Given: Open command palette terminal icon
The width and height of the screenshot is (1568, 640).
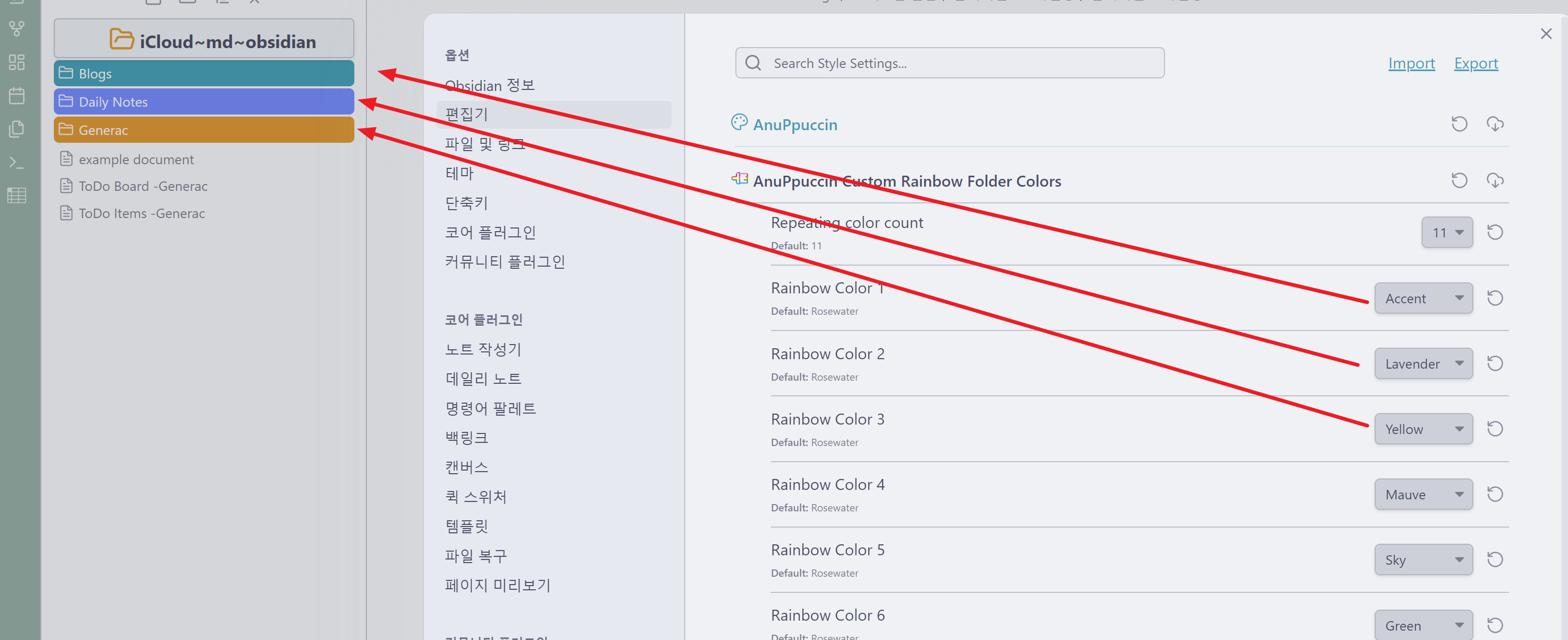Looking at the screenshot, I should click(x=17, y=163).
